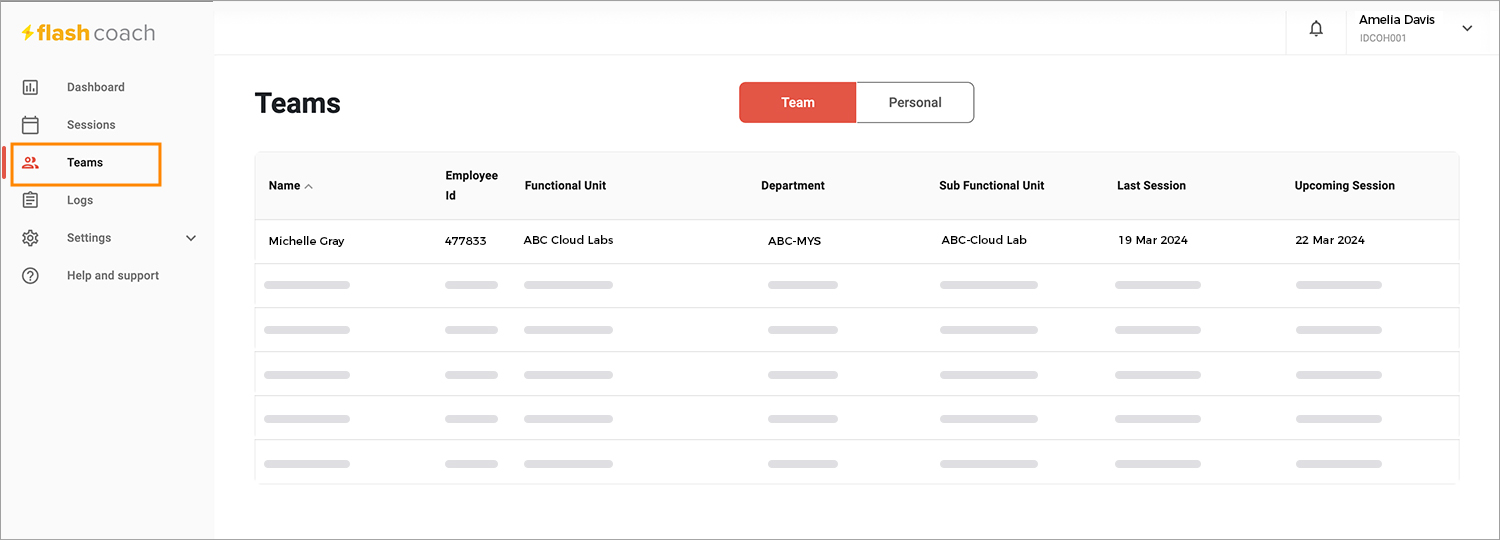Click ABC-Cloud Lab cell
The width and height of the screenshot is (1500, 540).
(984, 240)
